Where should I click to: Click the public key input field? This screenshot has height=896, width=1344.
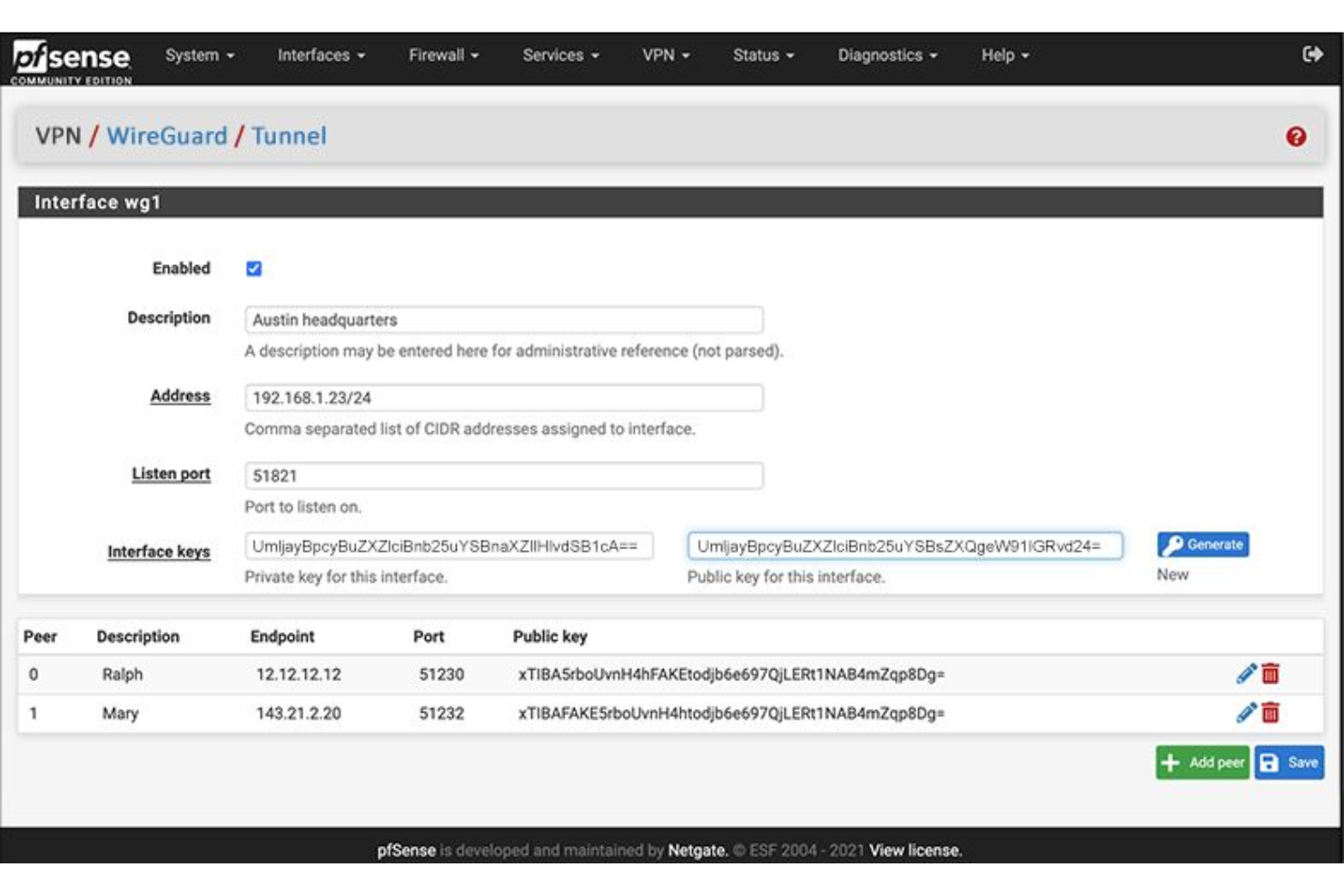[x=905, y=546]
